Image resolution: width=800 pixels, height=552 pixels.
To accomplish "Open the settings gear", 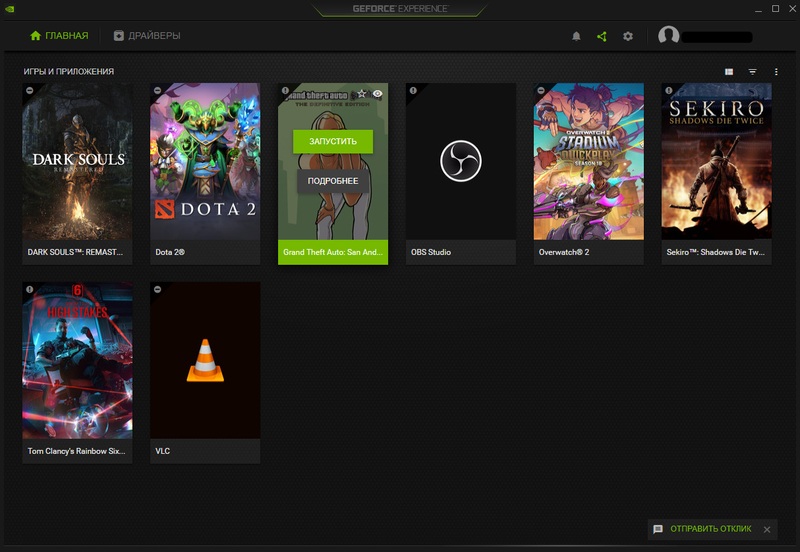I will tap(628, 36).
